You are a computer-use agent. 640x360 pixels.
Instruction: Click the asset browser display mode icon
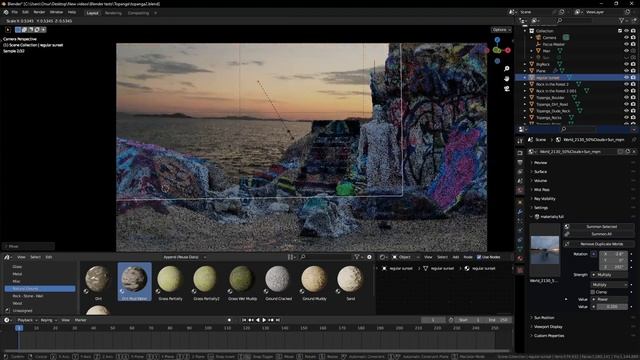coord(291,257)
